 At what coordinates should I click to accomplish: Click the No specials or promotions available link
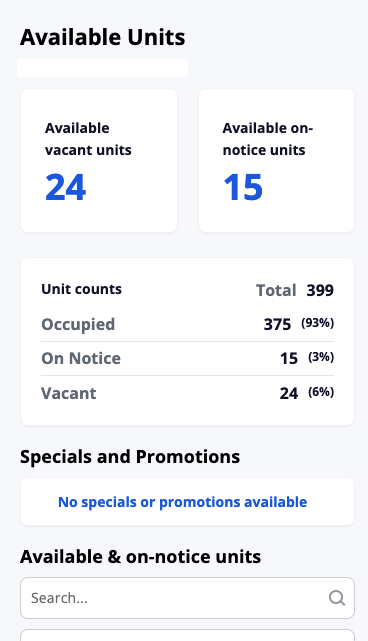(182, 502)
